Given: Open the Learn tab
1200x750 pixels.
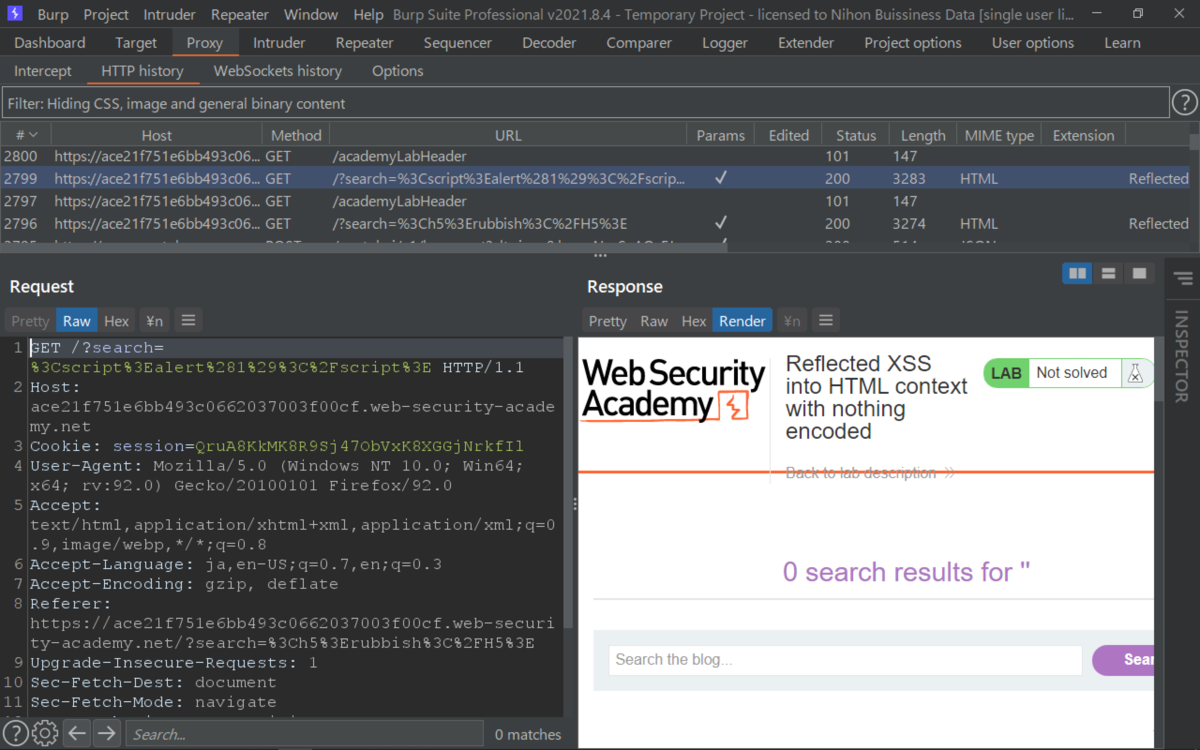Looking at the screenshot, I should (1122, 43).
